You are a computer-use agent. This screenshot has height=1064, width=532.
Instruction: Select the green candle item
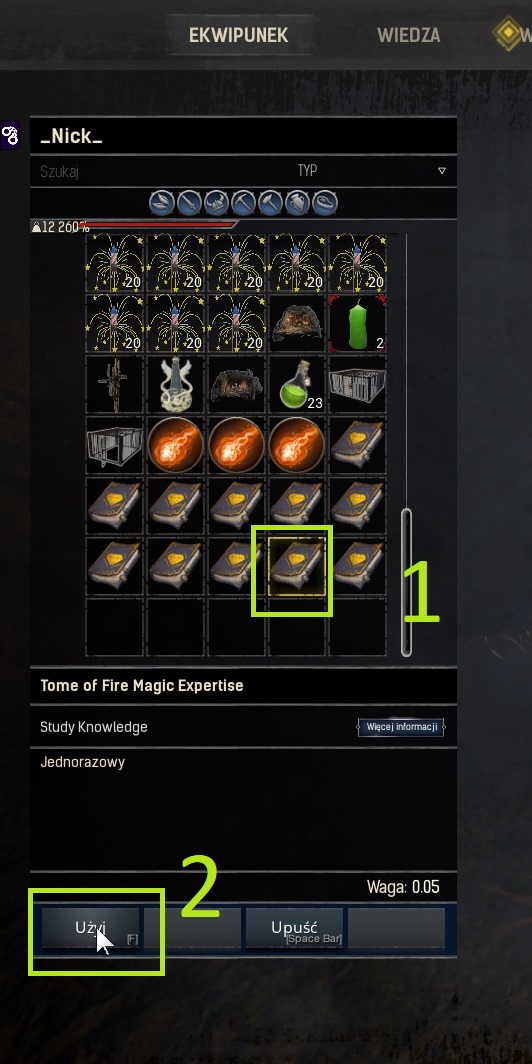coord(358,324)
